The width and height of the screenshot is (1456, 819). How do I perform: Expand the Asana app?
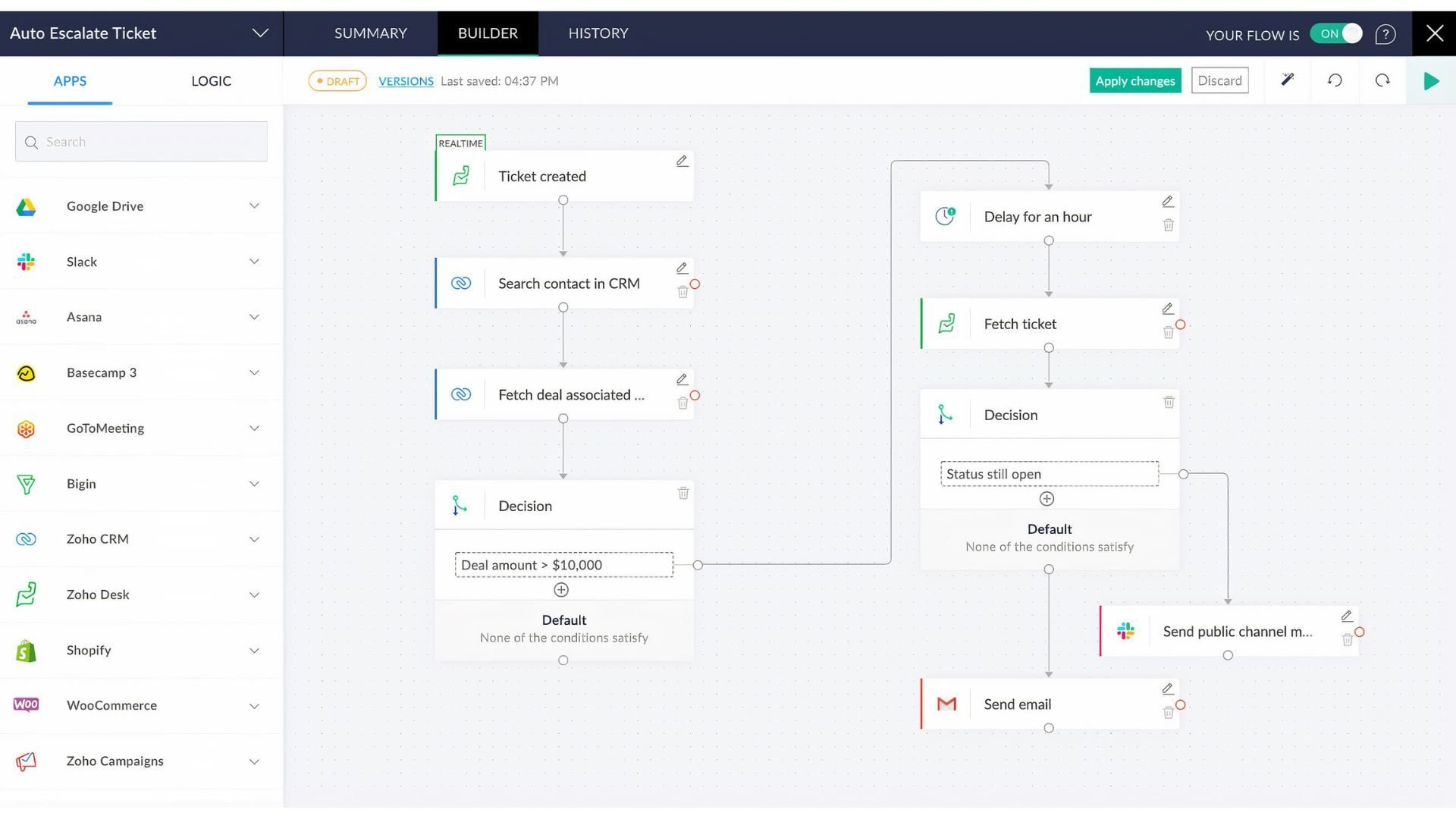254,317
